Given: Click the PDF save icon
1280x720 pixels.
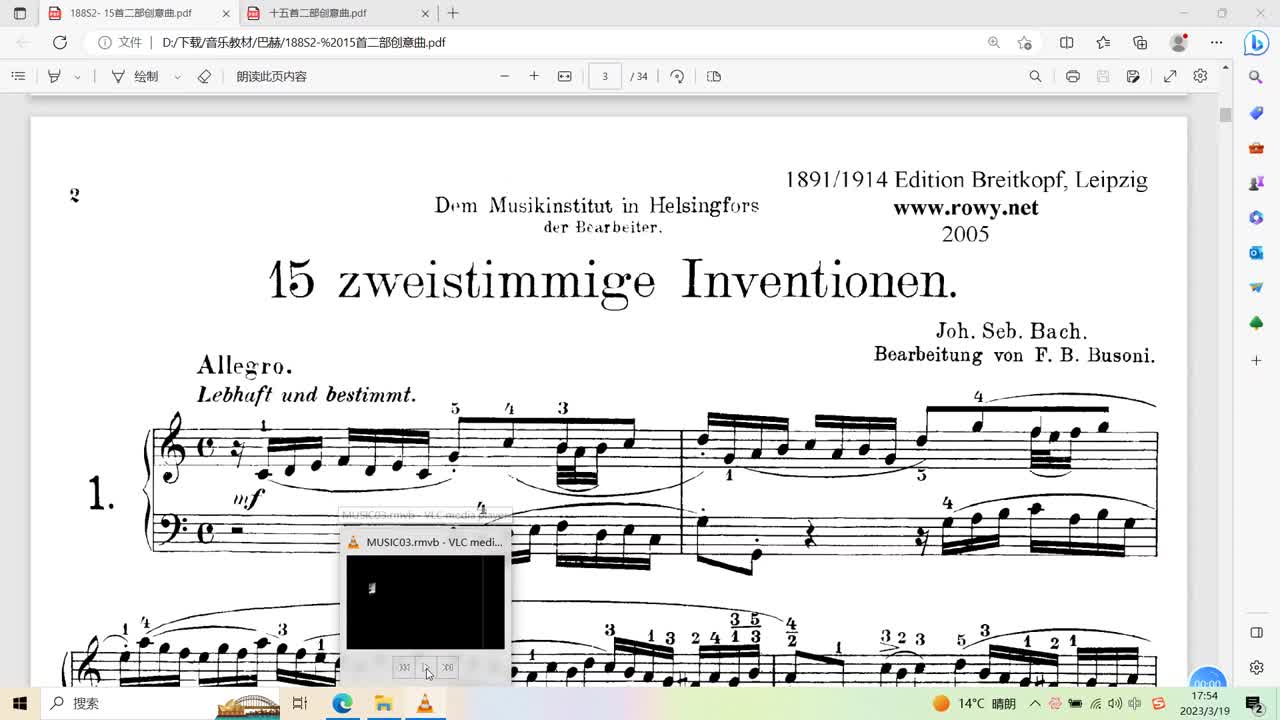Looking at the screenshot, I should 1103,76.
